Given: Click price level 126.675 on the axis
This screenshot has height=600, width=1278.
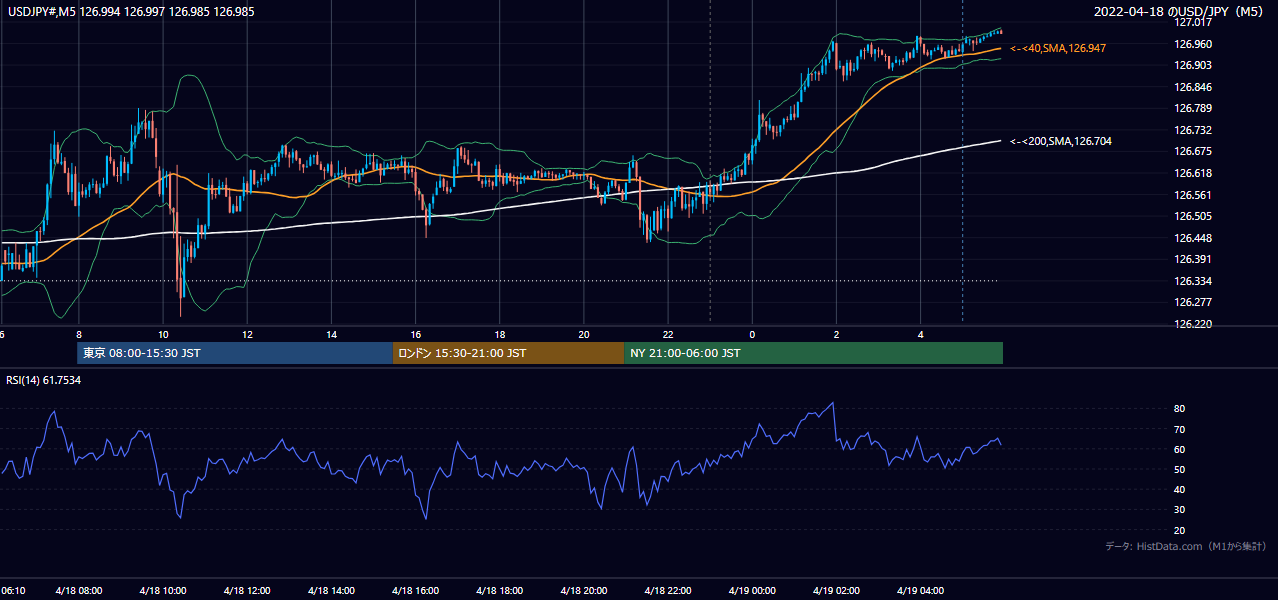Looking at the screenshot, I should tap(1193, 152).
